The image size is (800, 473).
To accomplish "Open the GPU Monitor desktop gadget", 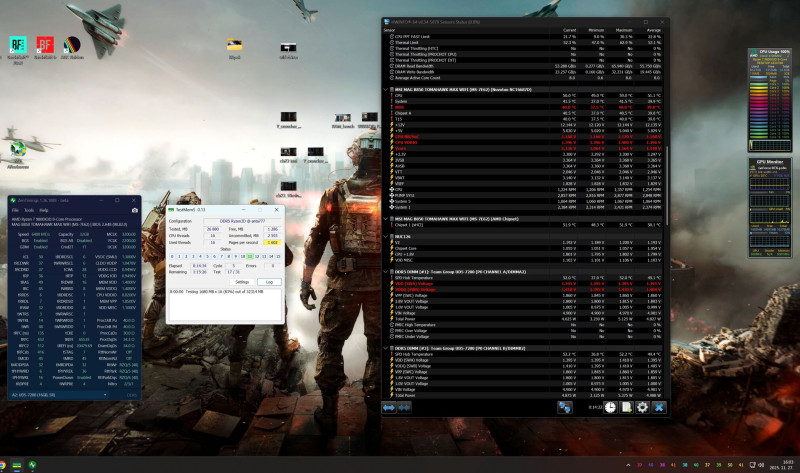I will point(770,207).
